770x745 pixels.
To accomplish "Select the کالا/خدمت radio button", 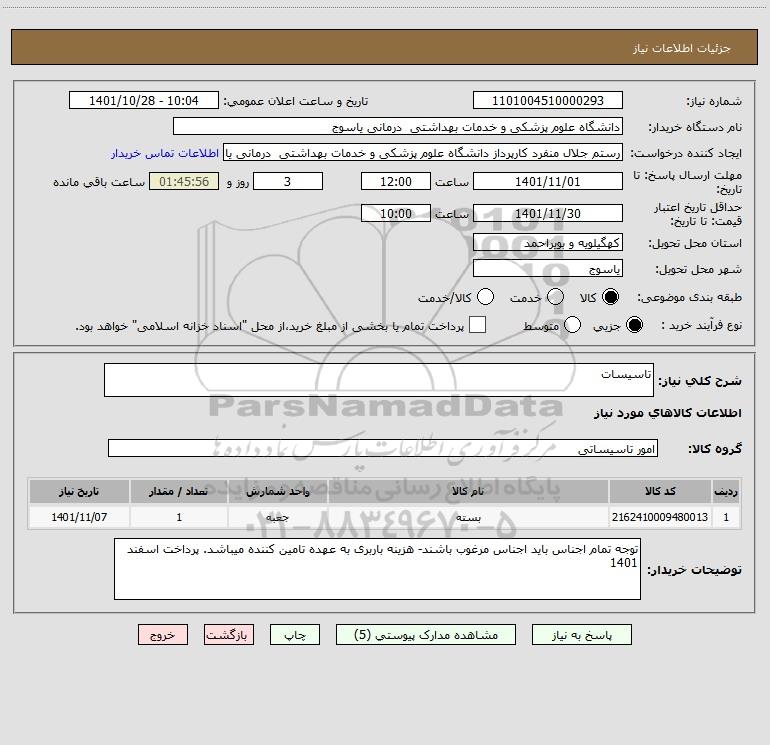I will point(485,297).
